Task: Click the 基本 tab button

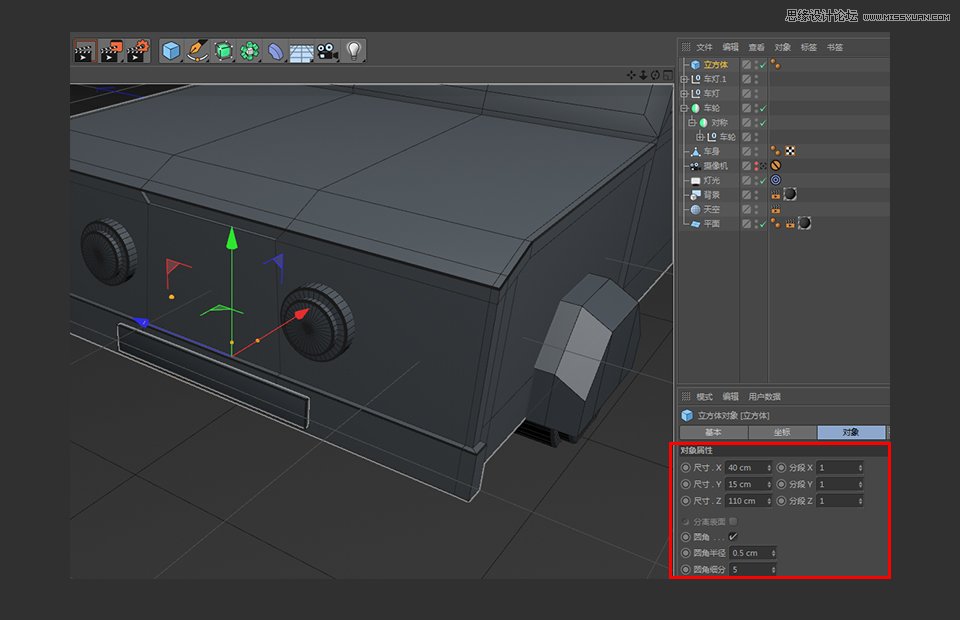Action: tap(714, 432)
